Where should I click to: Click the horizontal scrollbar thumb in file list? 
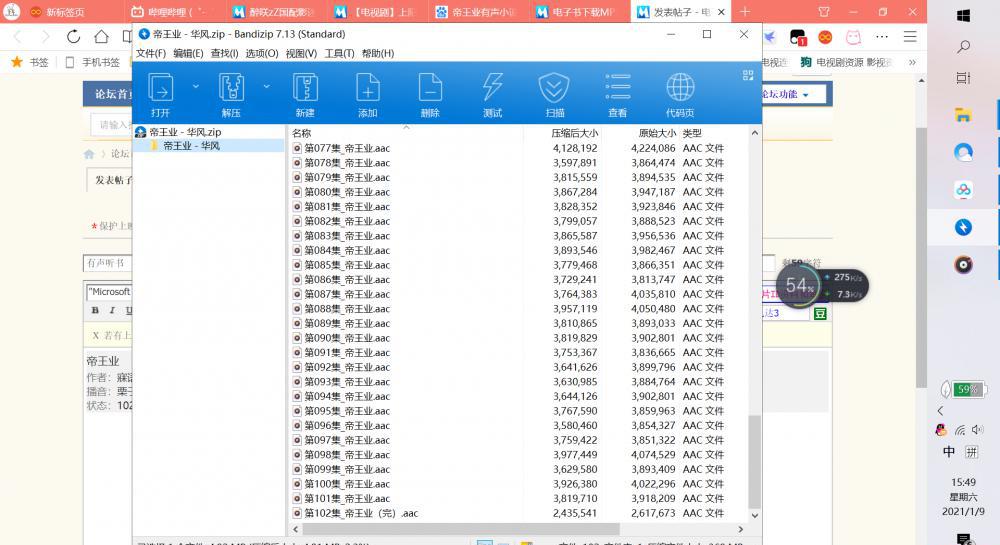click(461, 529)
